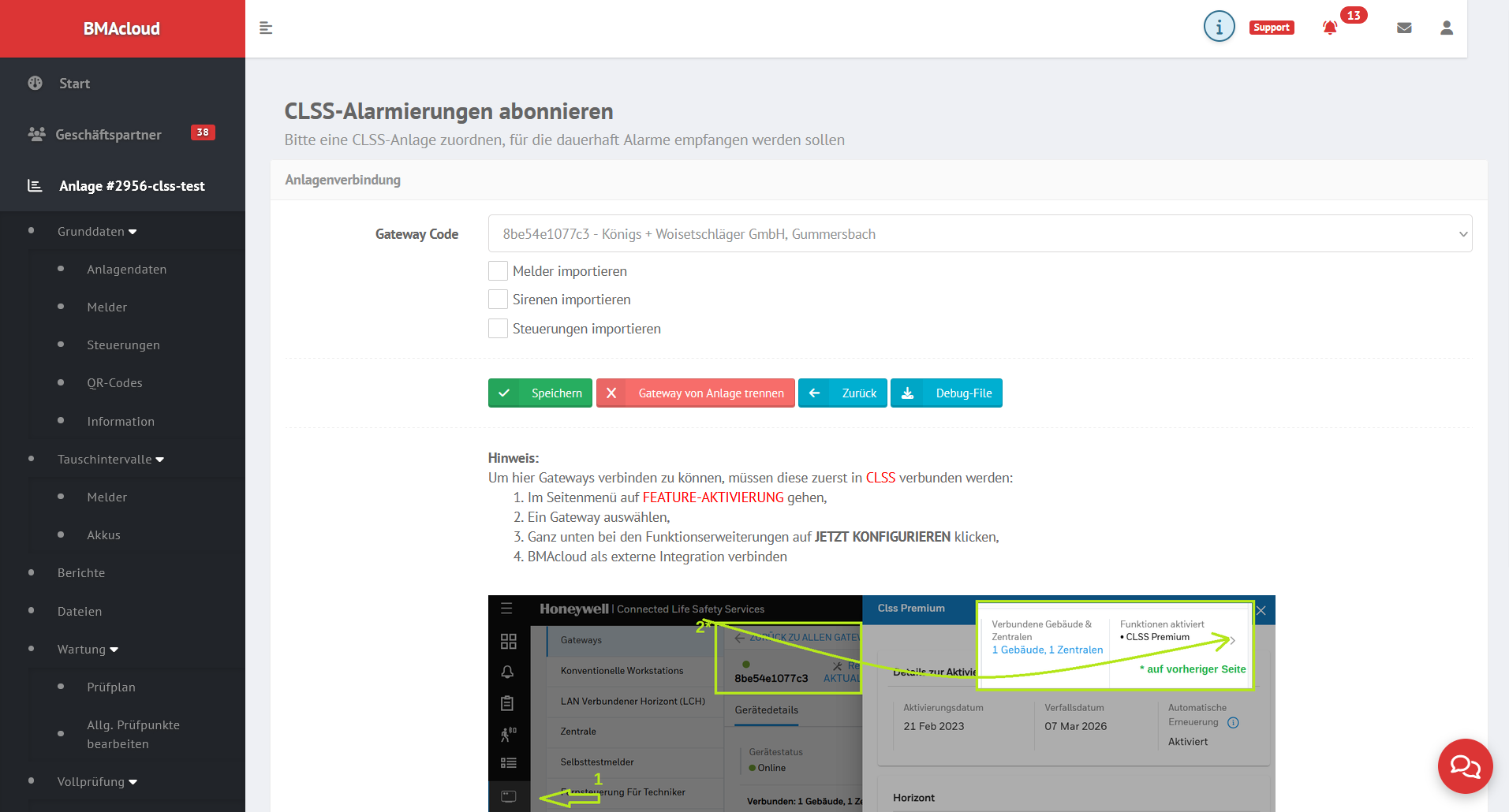Click the Speichern checkmark icon

tap(504, 393)
